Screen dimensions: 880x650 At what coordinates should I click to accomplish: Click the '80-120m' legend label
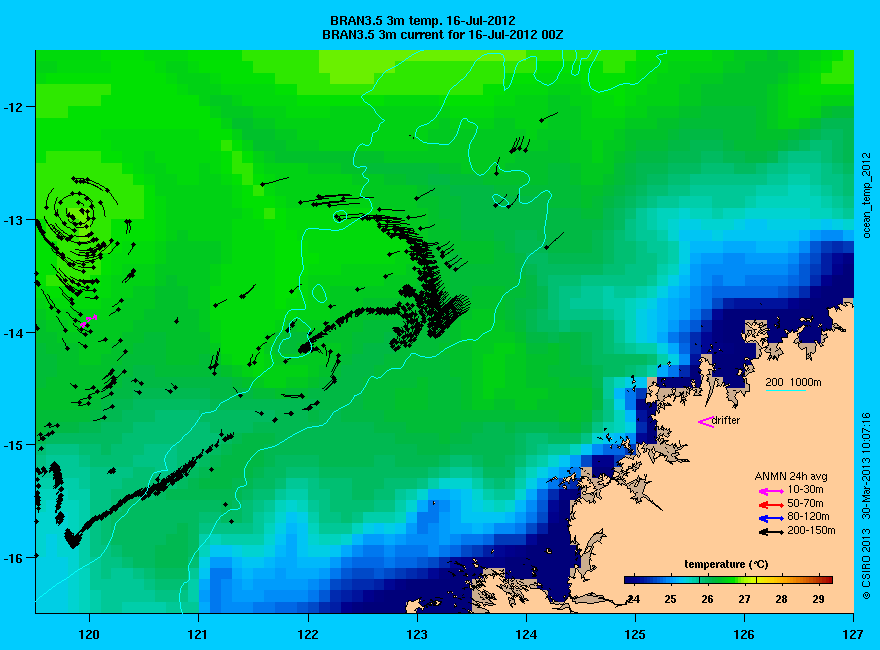coord(808,517)
